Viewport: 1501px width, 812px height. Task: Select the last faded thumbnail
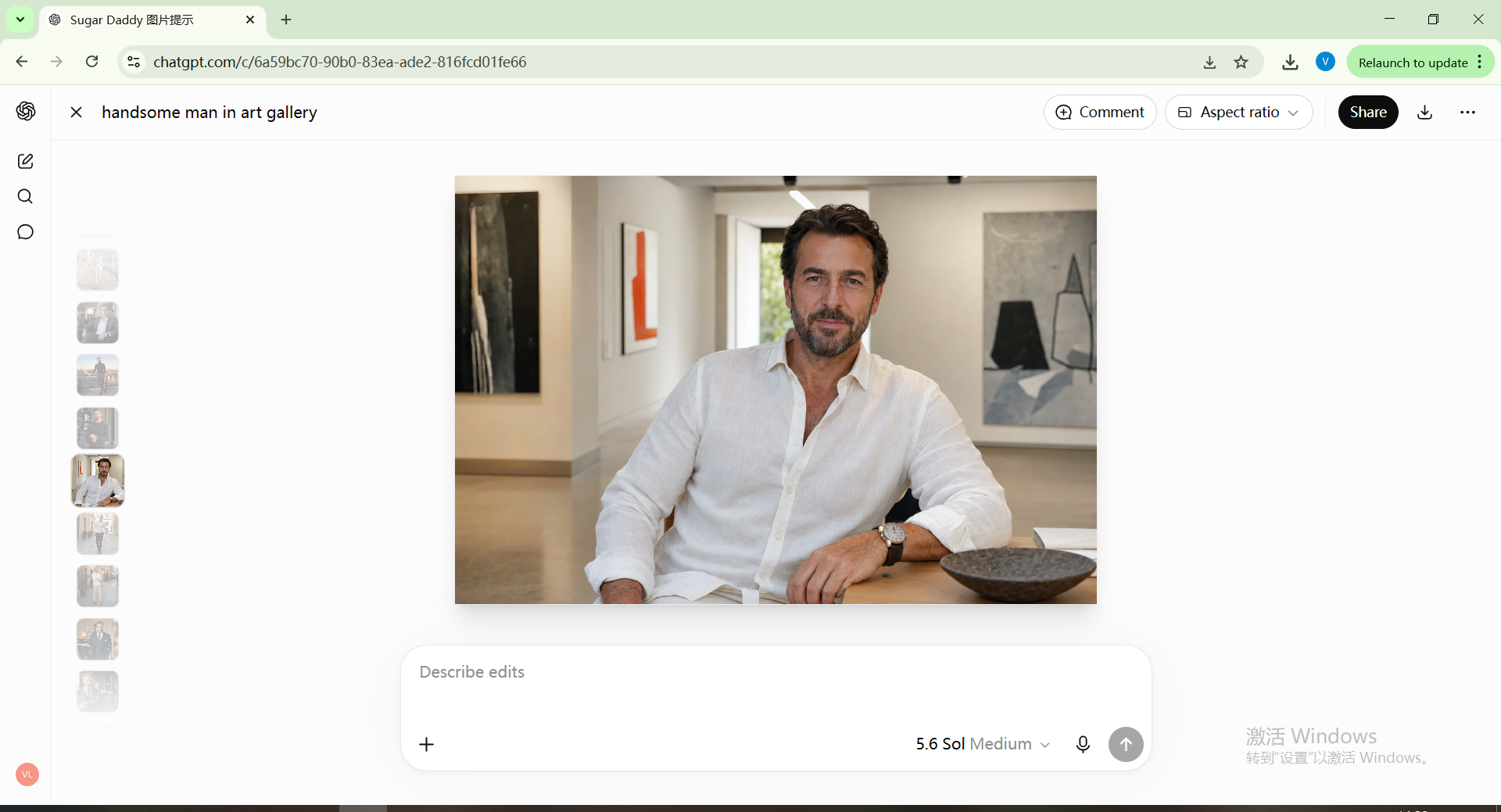tap(98, 692)
